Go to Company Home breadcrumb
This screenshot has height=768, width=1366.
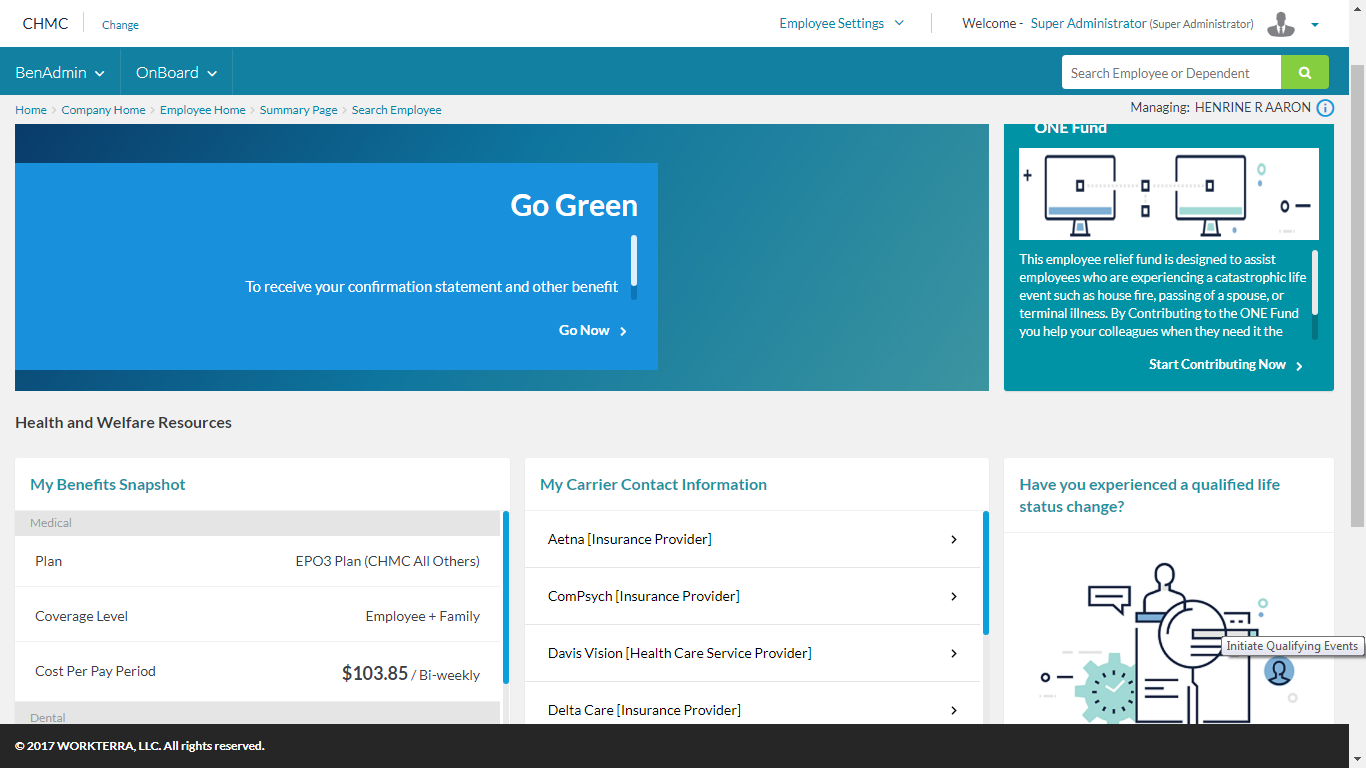pyautogui.click(x=103, y=110)
